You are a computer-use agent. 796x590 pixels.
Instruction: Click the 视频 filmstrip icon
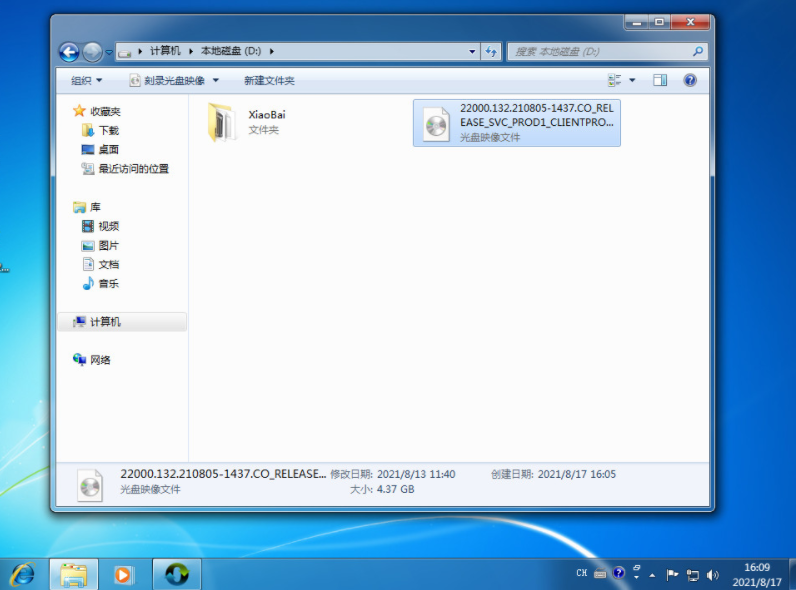tap(88, 226)
